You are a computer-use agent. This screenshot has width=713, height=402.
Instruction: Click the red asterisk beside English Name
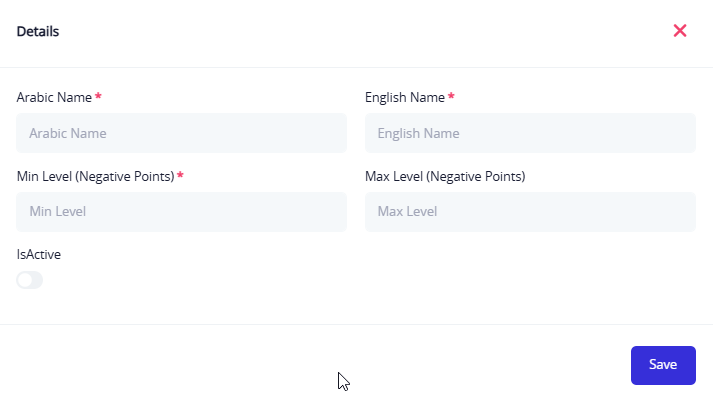click(451, 97)
